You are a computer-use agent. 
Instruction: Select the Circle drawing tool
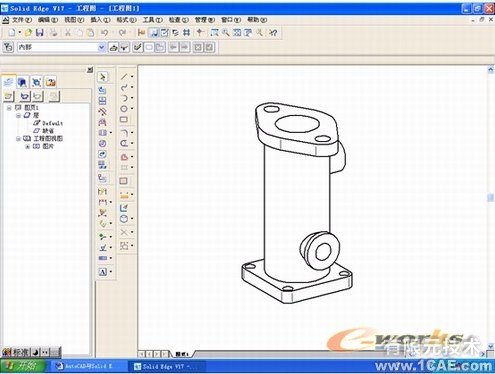click(x=124, y=109)
